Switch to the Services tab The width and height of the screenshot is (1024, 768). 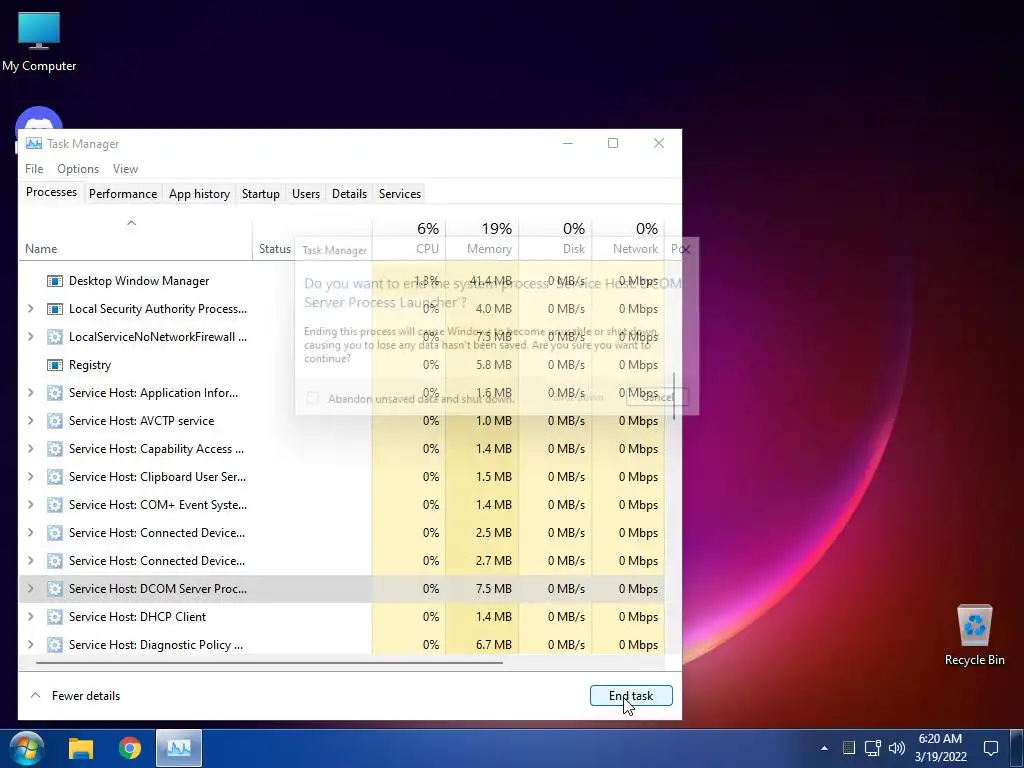[x=400, y=194]
